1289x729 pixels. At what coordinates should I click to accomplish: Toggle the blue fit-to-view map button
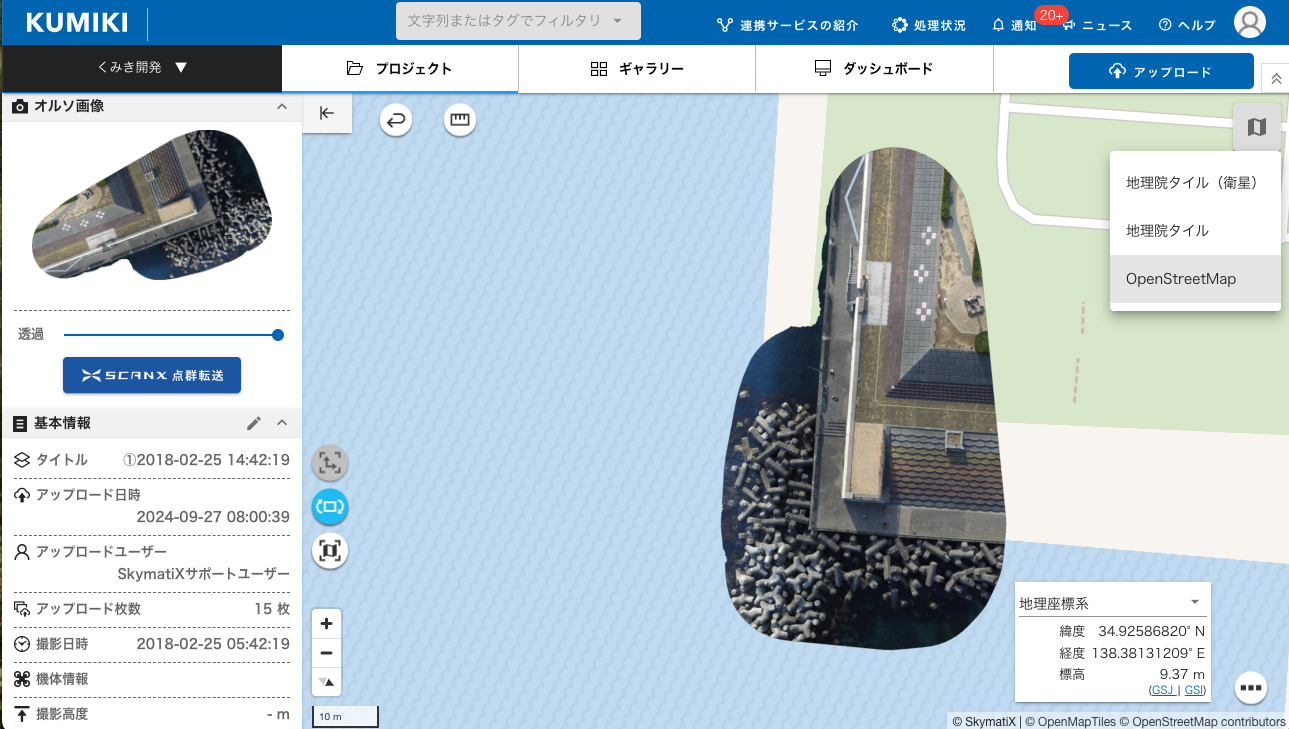click(x=330, y=507)
